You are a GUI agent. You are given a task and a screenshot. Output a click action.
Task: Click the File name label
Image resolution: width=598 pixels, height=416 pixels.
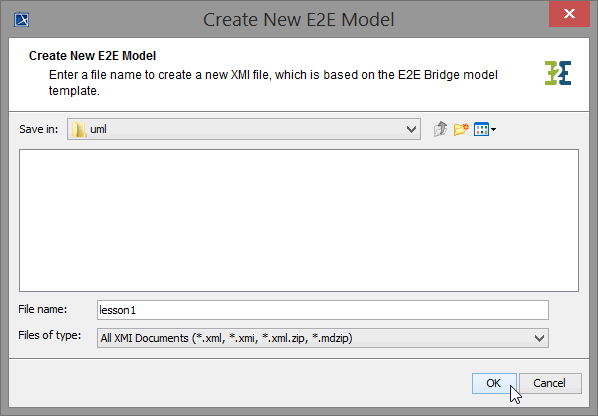click(43, 309)
